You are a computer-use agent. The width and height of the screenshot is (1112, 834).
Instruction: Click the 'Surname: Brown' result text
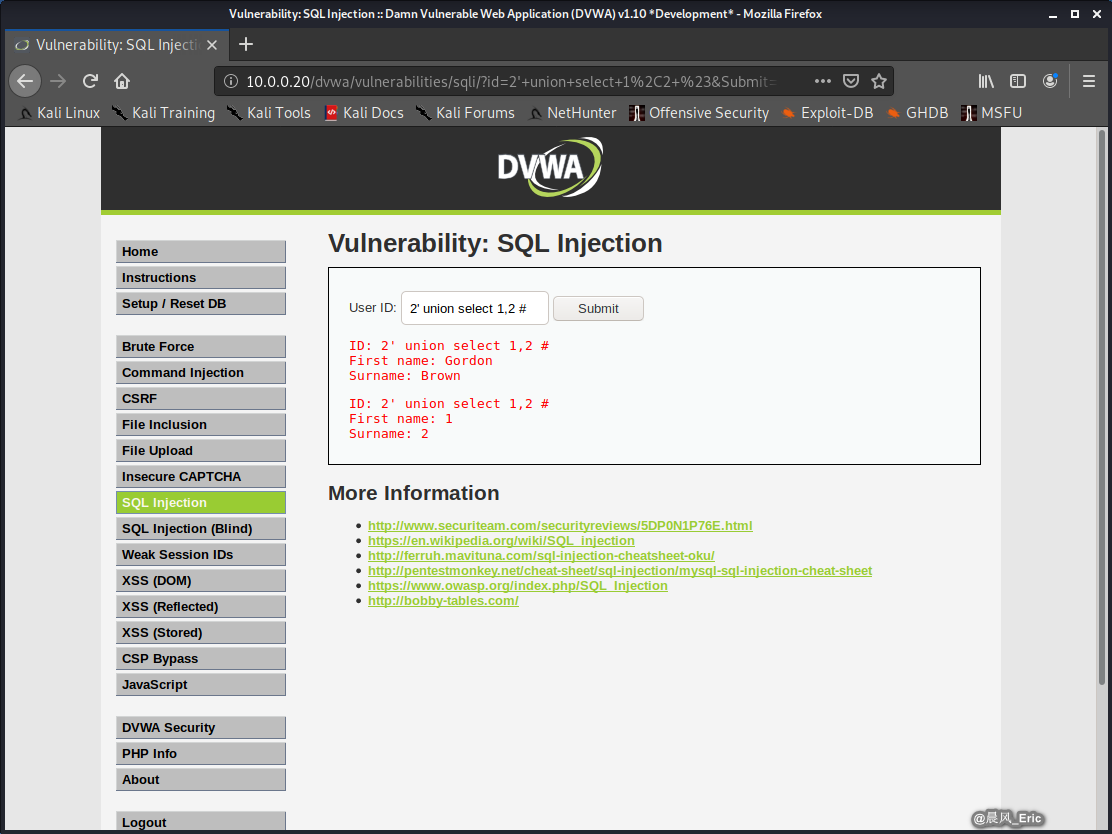point(405,376)
